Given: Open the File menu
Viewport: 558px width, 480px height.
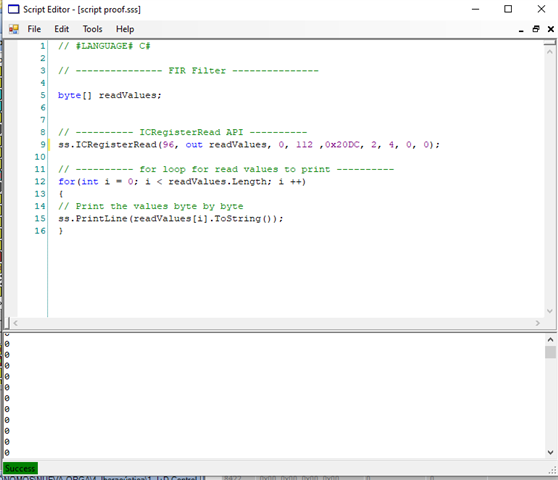Looking at the screenshot, I should (x=34, y=29).
